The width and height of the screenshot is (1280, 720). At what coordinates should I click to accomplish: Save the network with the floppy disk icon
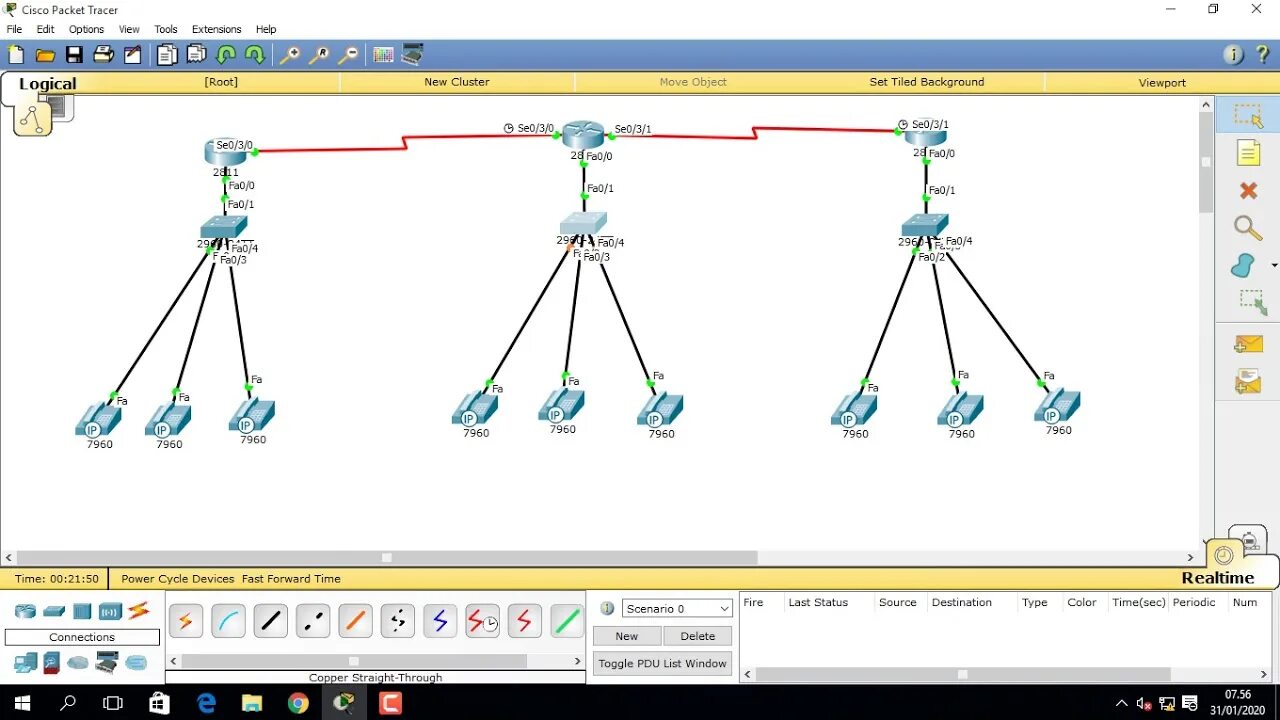tap(74, 55)
